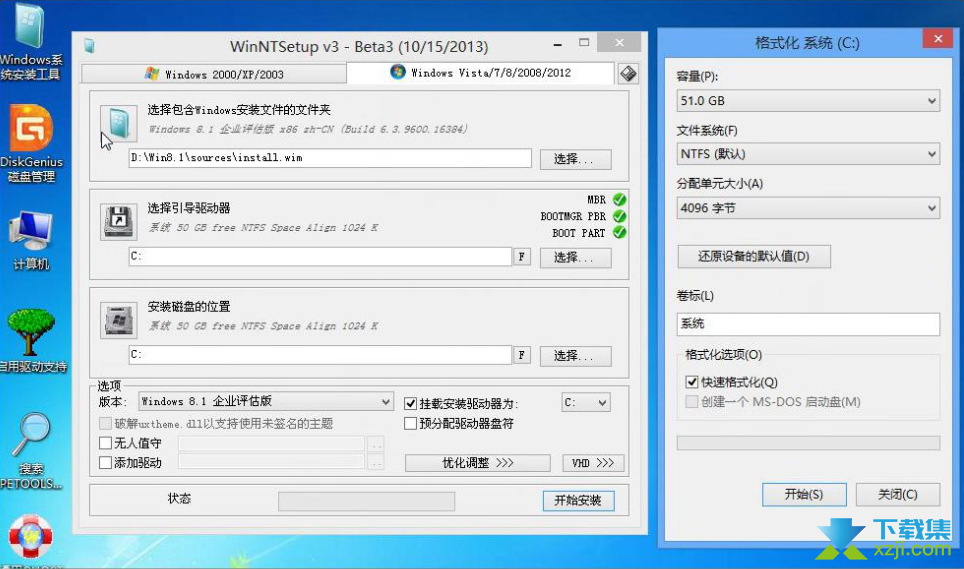Image resolution: width=964 pixels, height=569 pixels.
Task: Open the lifebuoy desktop icon at bottom
Action: [31, 536]
